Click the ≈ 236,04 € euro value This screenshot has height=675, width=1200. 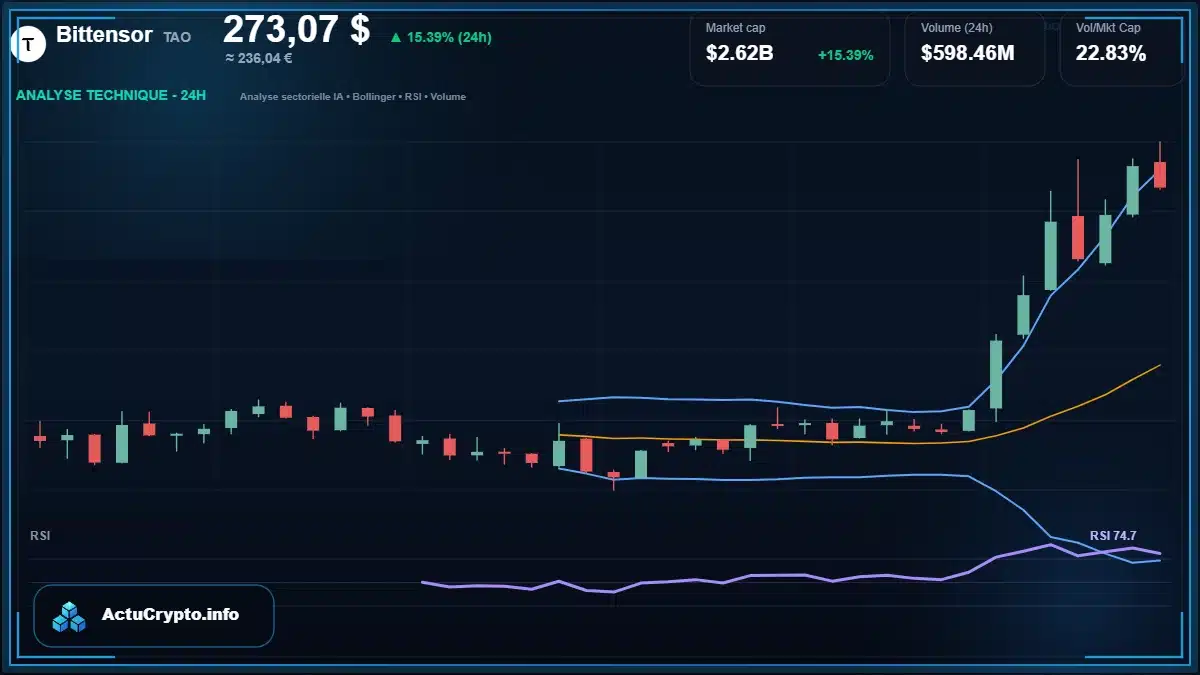(x=259, y=58)
